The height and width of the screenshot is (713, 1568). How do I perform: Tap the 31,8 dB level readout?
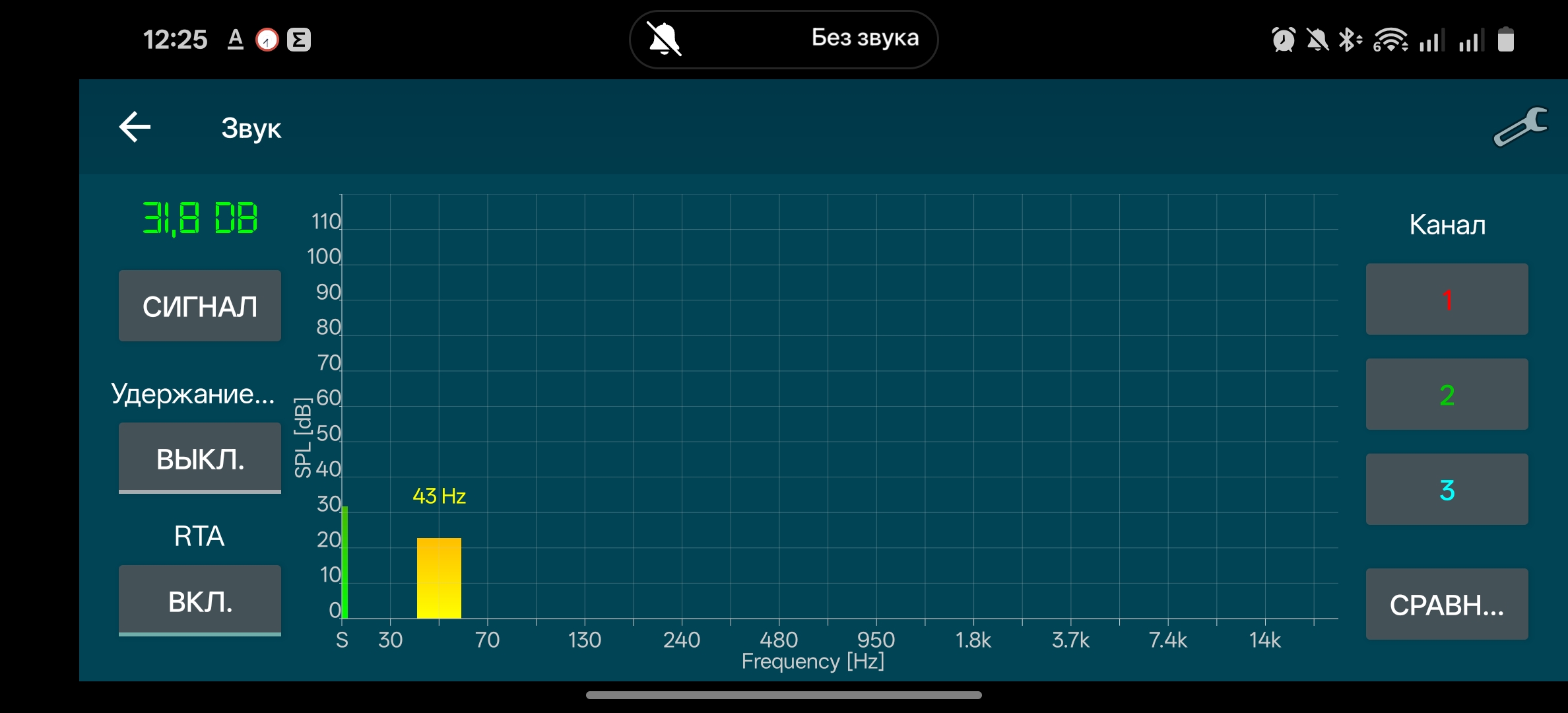pos(200,219)
